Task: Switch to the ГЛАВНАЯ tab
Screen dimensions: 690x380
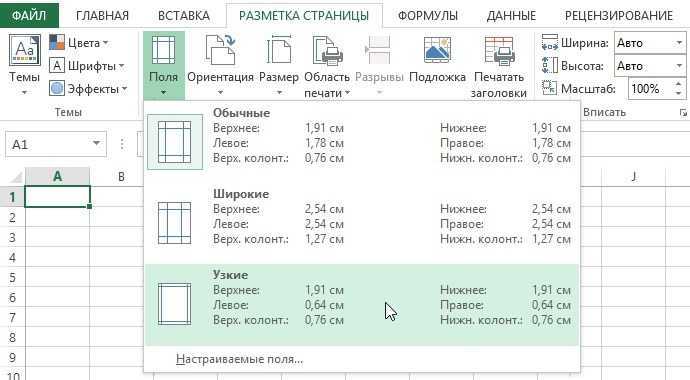Action: coord(103,15)
